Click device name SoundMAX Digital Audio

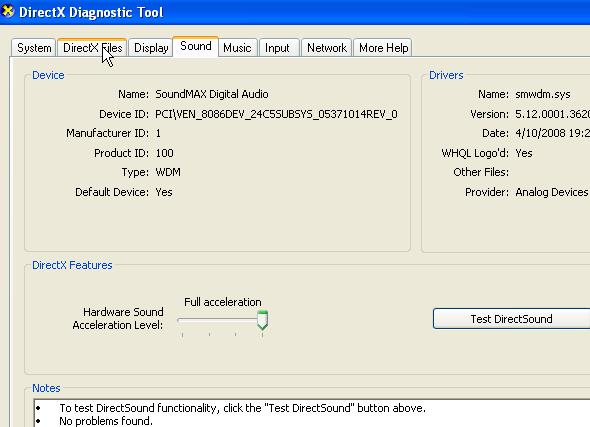(x=212, y=94)
